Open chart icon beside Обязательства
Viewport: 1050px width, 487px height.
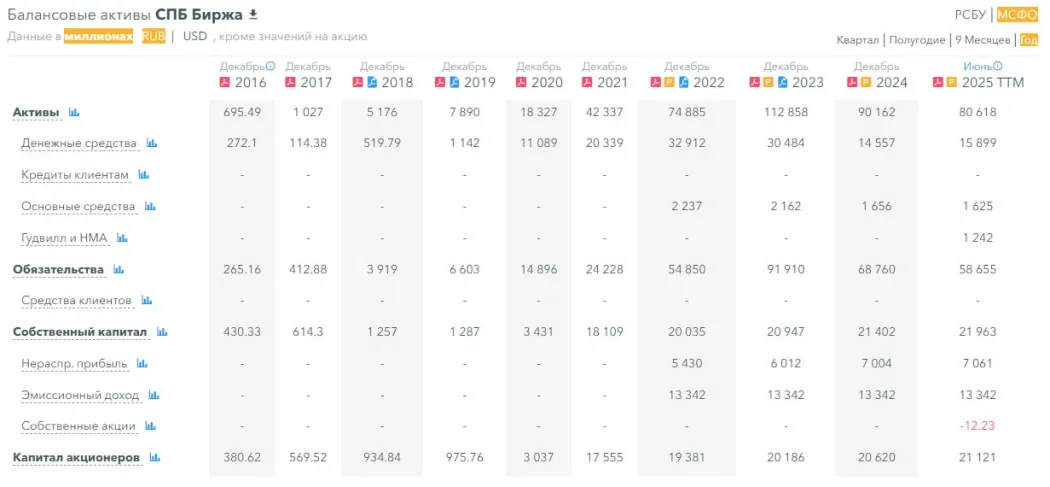[x=118, y=270]
